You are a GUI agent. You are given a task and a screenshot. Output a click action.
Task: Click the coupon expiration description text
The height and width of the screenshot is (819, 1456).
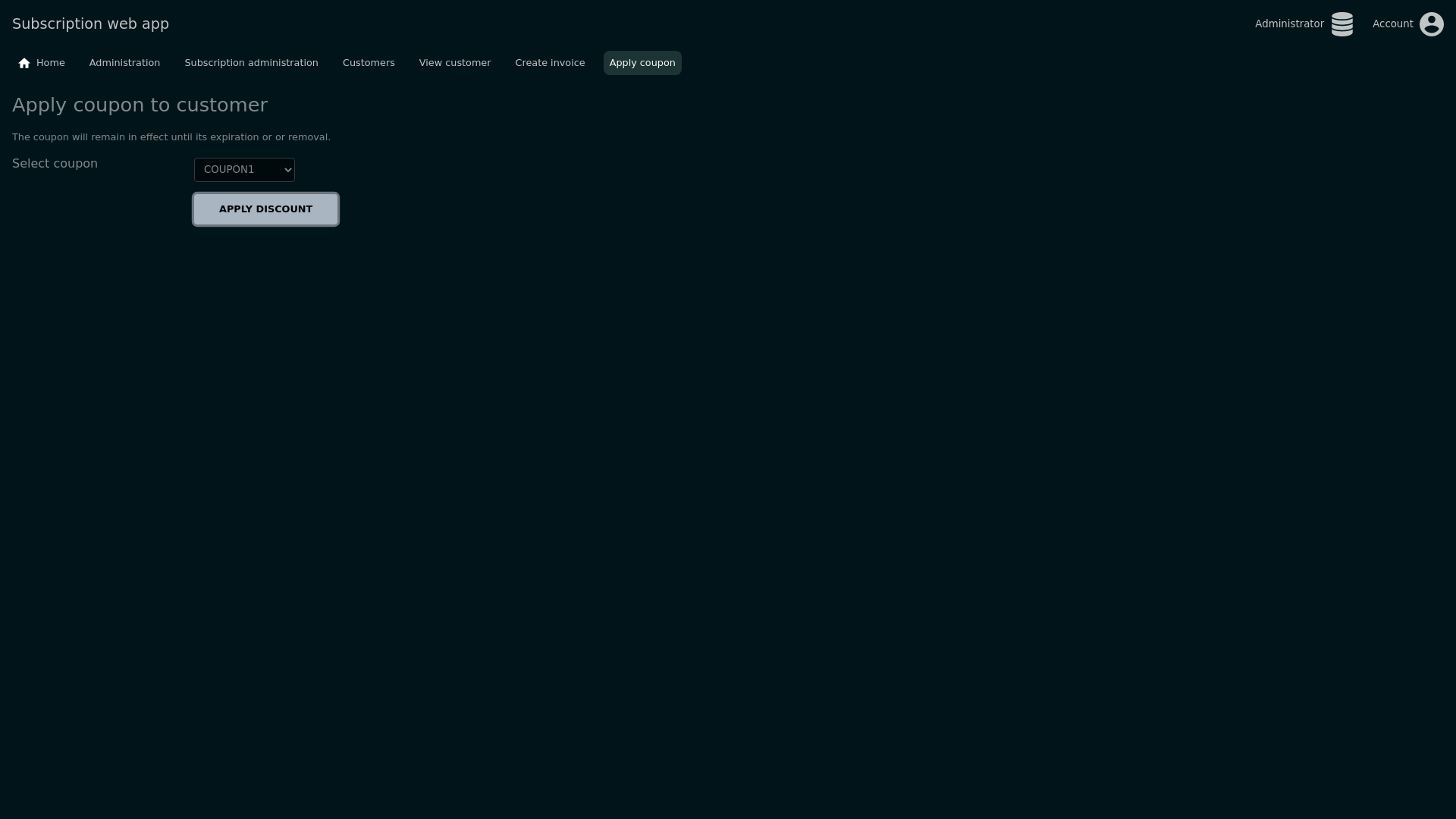(171, 137)
